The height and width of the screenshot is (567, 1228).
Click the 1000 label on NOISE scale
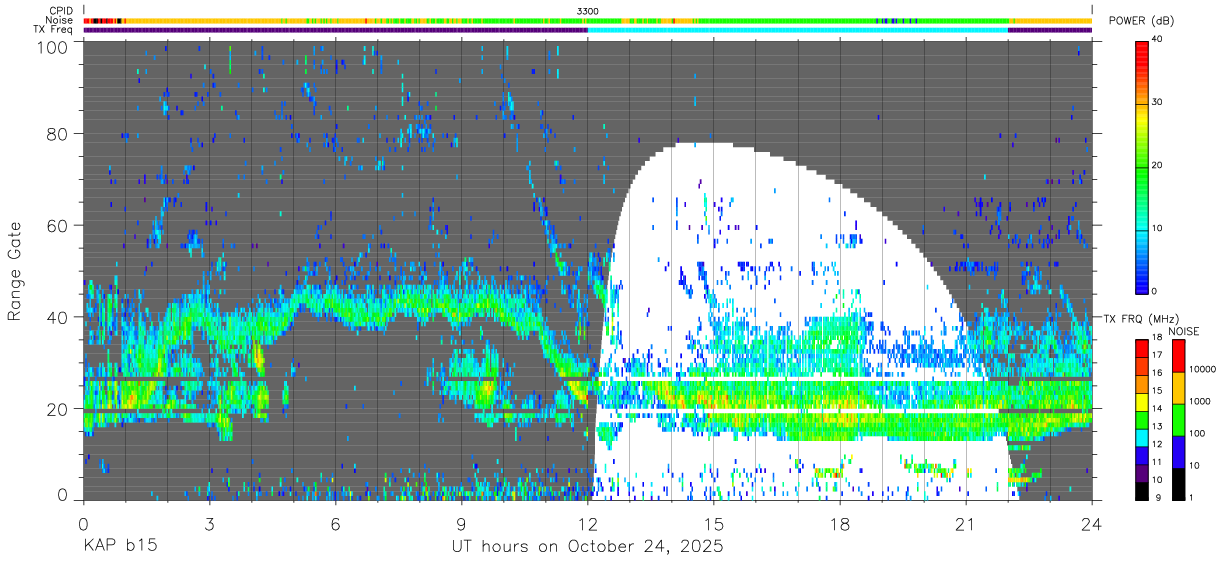[1201, 401]
